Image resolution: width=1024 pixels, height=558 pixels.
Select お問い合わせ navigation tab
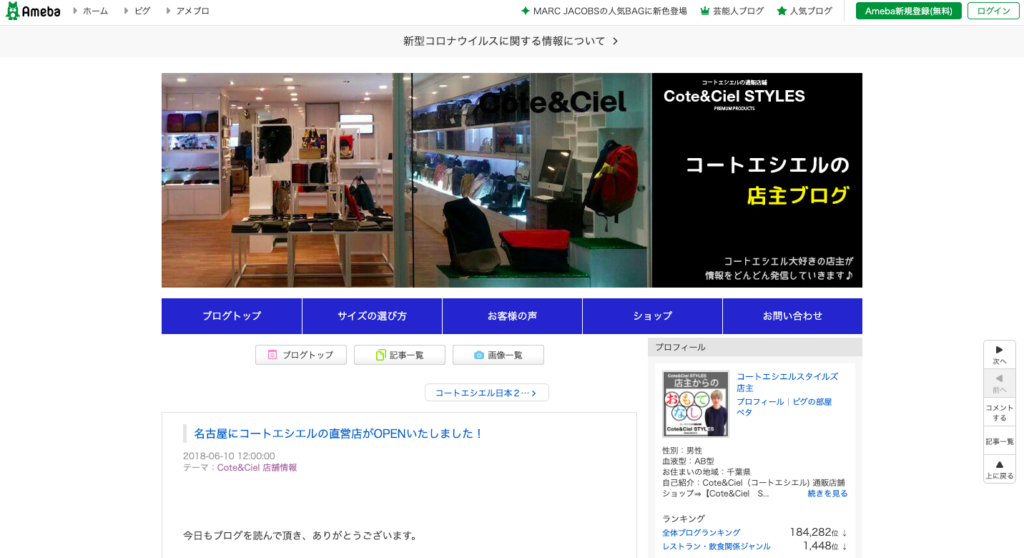coord(792,316)
